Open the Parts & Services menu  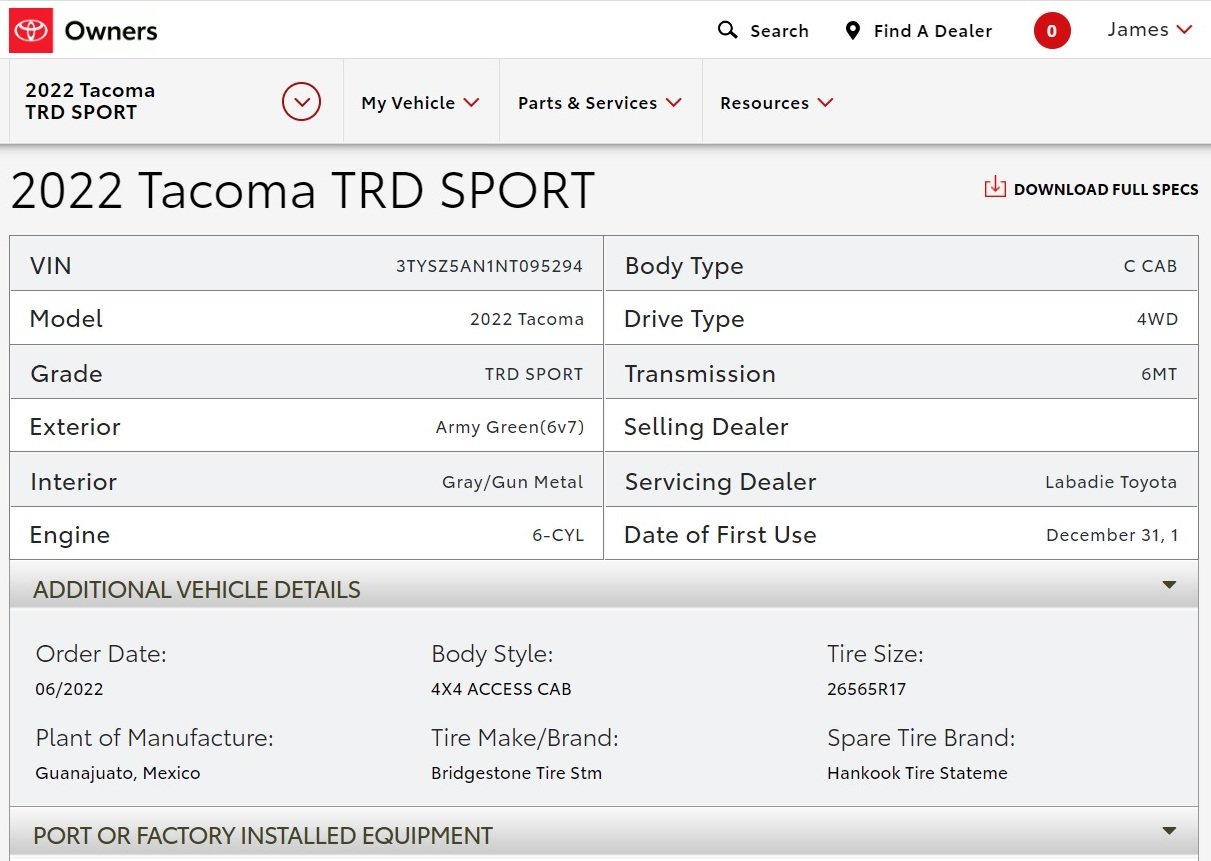coord(599,102)
